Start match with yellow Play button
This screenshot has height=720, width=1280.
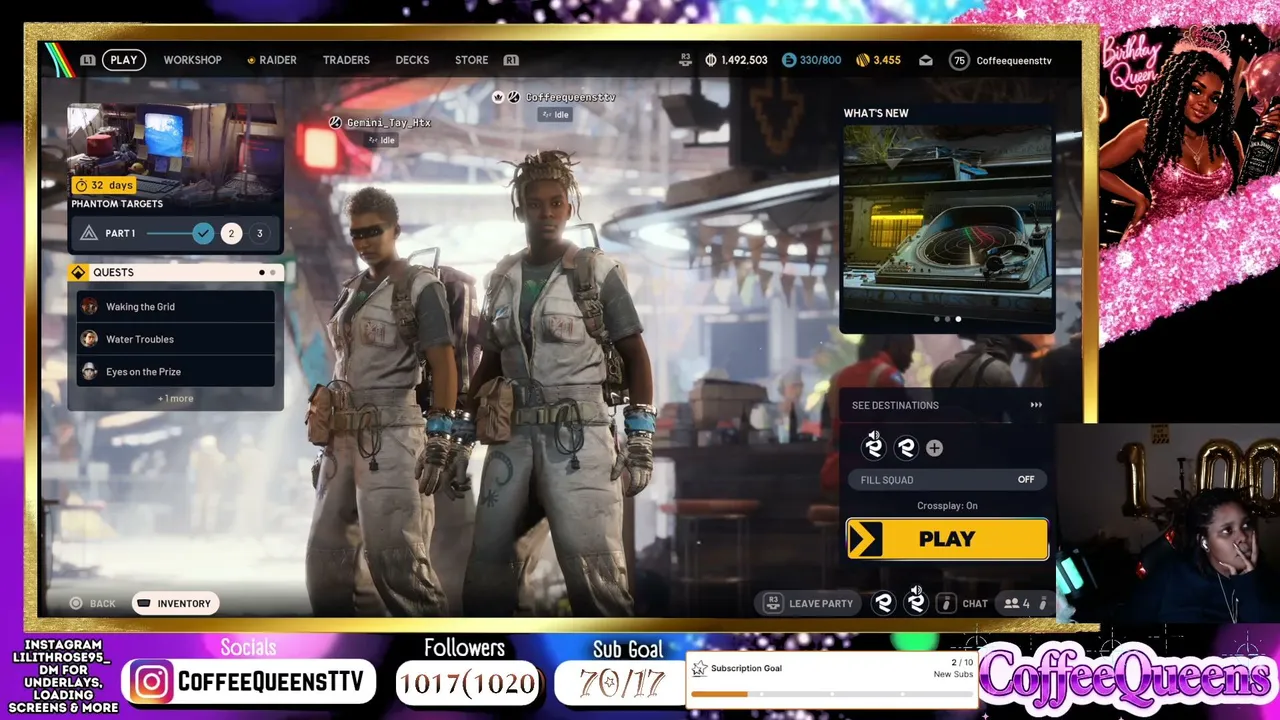click(x=947, y=539)
